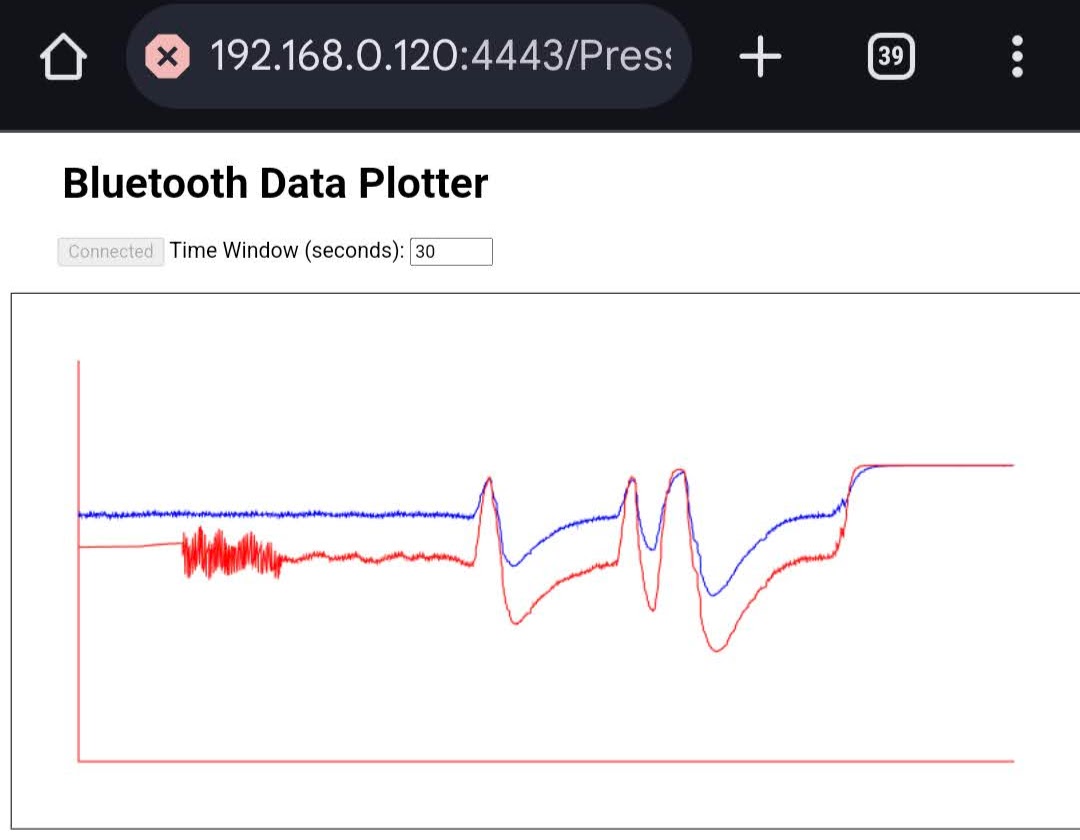Screen dimensions: 1080x840
Task: Open the tab switcher showing 39 tabs
Action: coord(890,57)
